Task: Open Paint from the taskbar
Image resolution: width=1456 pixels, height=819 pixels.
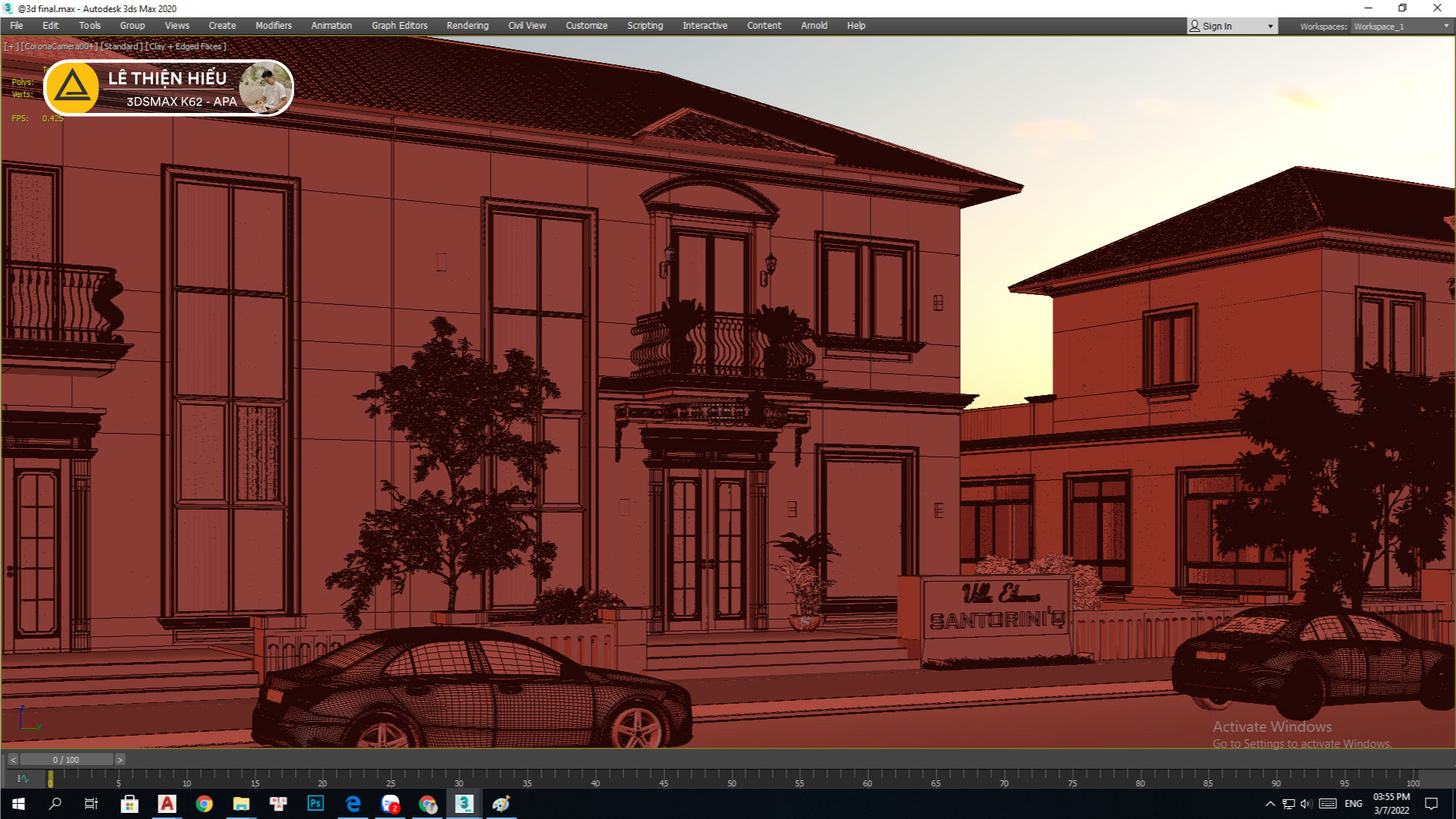Action: pos(501,803)
